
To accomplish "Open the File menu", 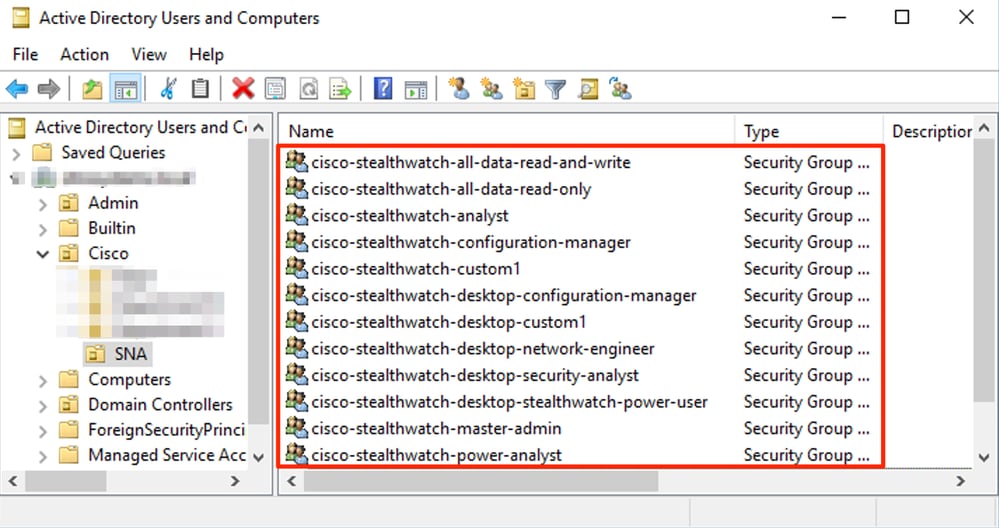I will tap(25, 55).
